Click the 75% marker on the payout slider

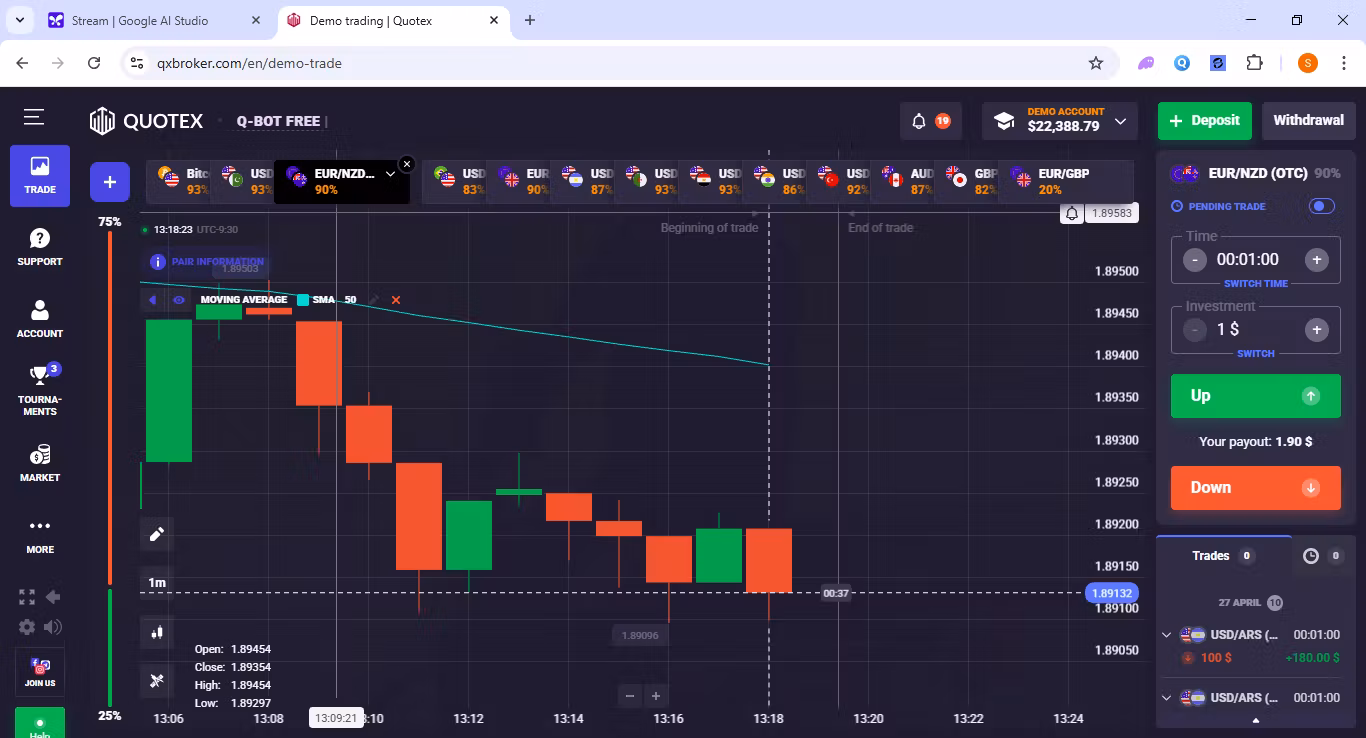tap(109, 222)
